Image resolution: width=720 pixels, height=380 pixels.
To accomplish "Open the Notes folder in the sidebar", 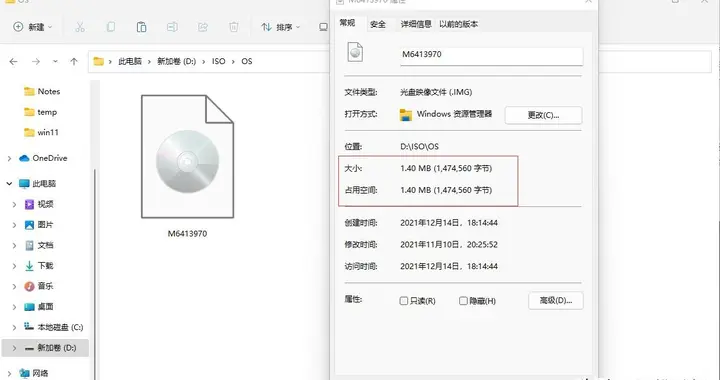I will [x=42, y=91].
